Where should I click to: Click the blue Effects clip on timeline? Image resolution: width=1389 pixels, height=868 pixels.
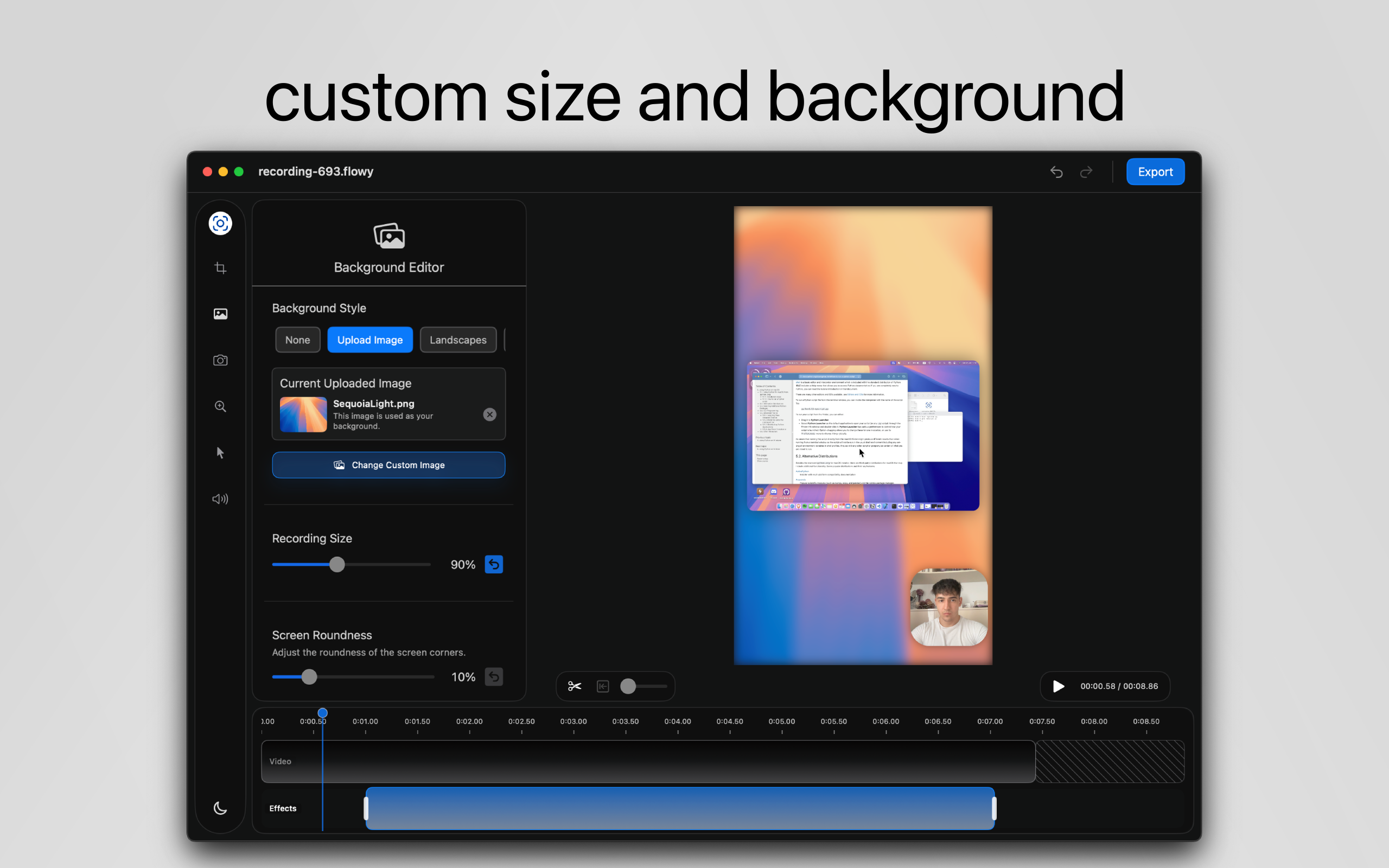point(679,808)
